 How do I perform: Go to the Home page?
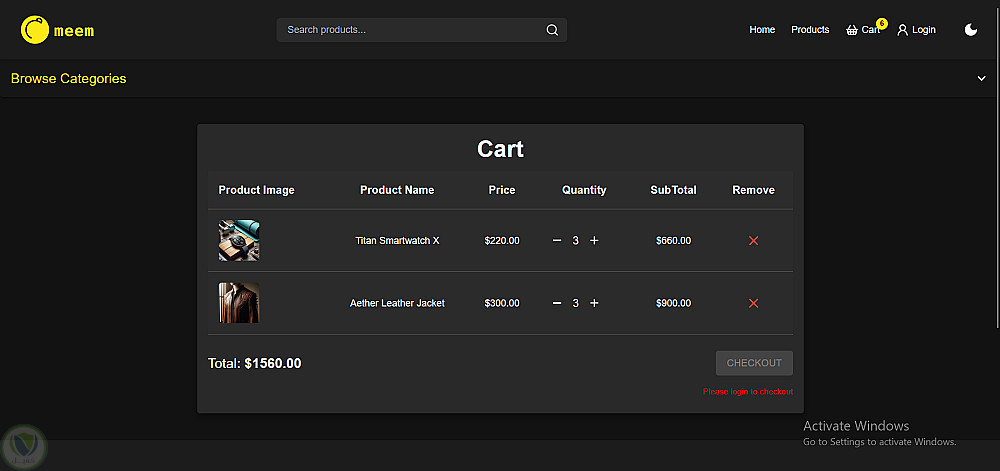pos(762,30)
